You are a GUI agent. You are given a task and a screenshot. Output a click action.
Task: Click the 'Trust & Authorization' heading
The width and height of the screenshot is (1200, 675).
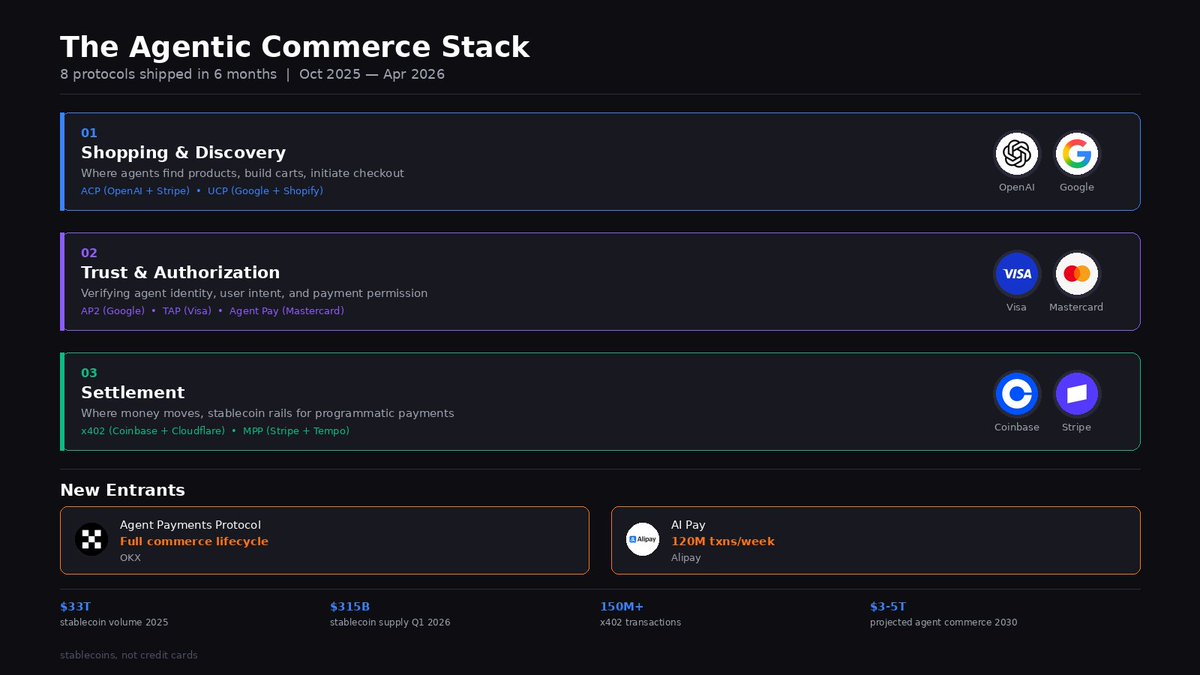[180, 273]
